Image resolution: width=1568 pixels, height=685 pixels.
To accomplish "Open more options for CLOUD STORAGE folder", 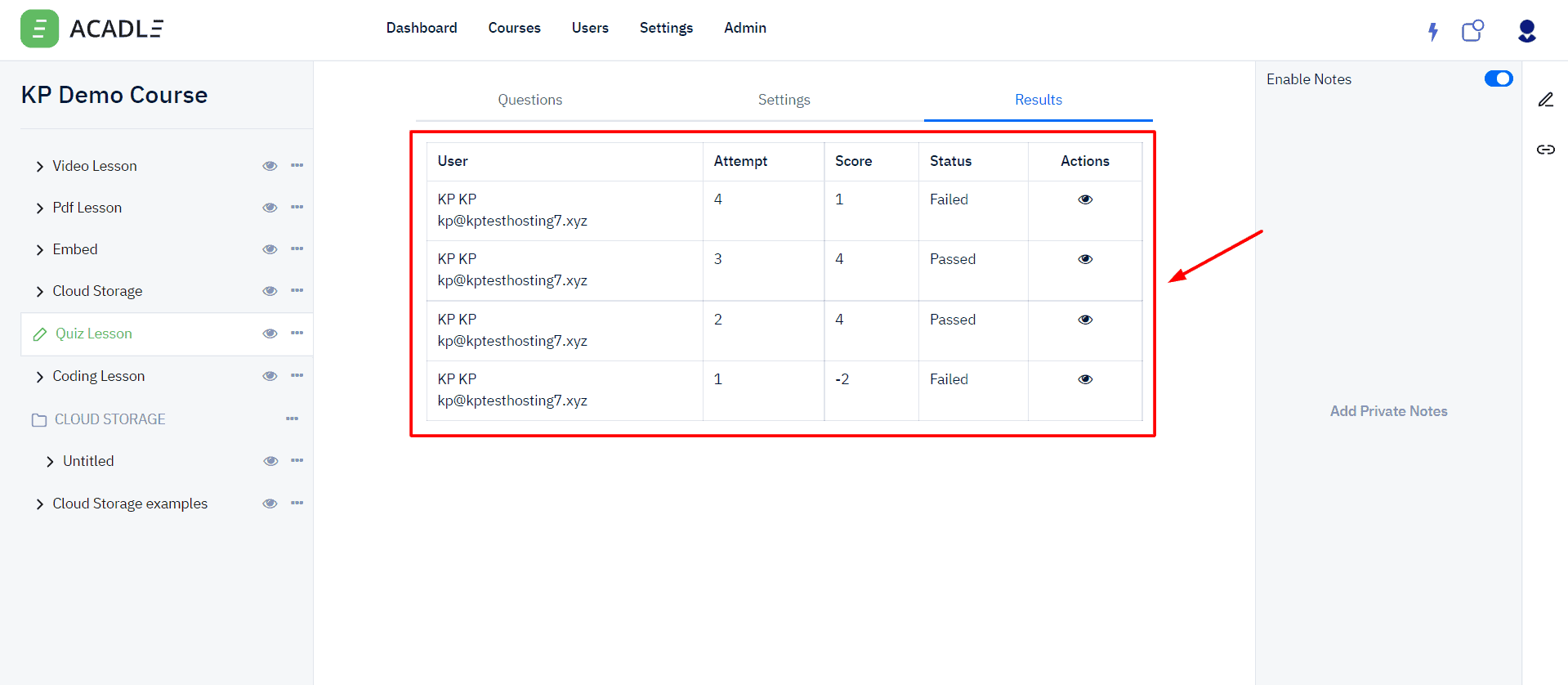I will [x=292, y=419].
